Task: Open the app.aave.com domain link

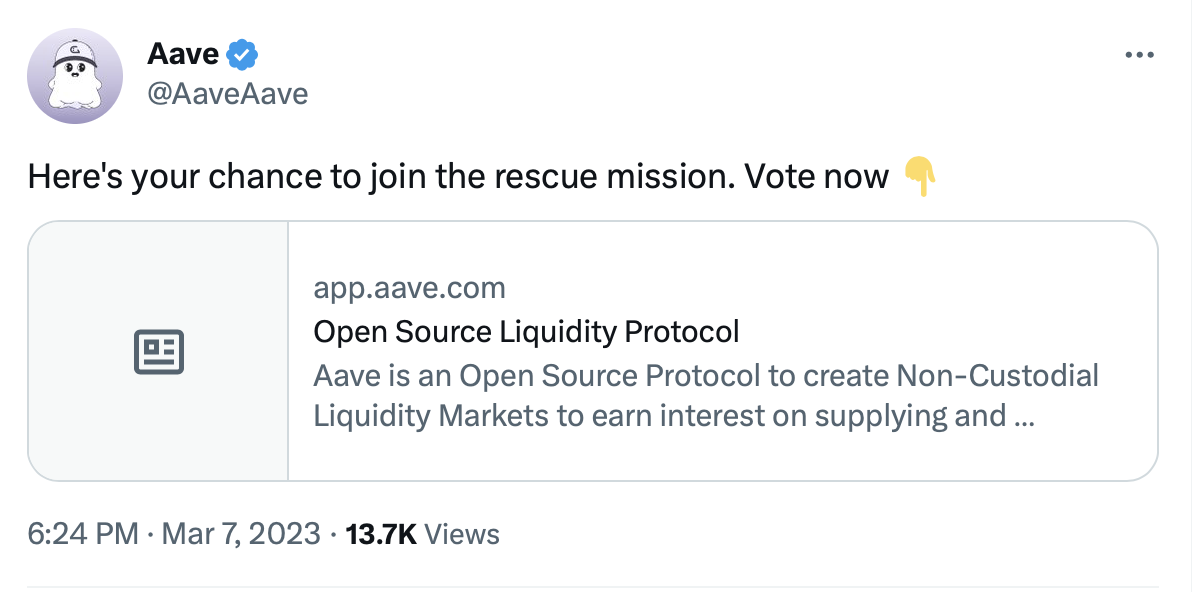Action: (x=409, y=289)
